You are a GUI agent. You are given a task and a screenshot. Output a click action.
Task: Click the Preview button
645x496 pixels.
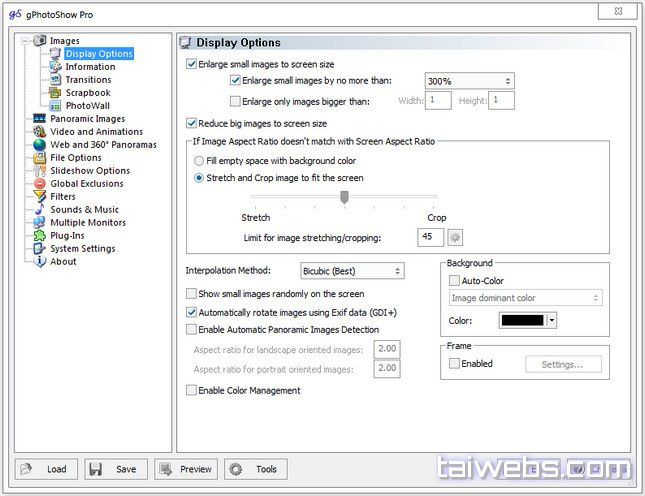pos(185,469)
